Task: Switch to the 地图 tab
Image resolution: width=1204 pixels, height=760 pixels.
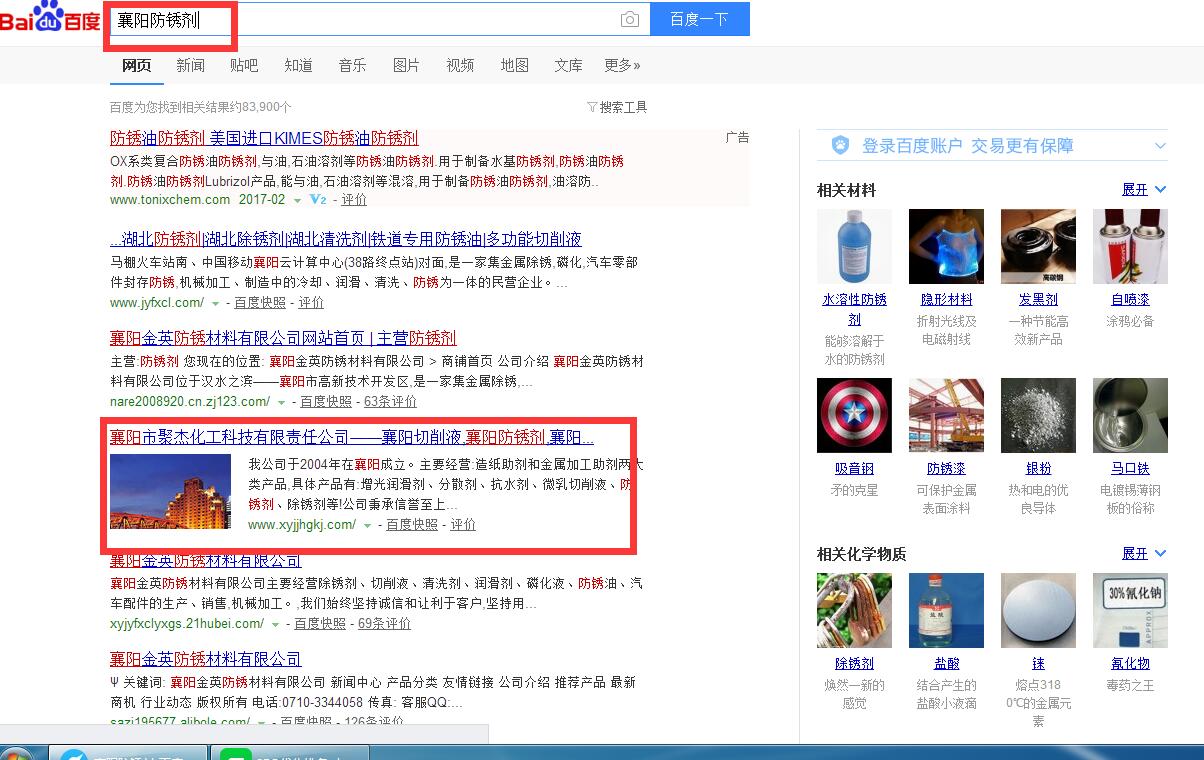Action: tap(514, 65)
